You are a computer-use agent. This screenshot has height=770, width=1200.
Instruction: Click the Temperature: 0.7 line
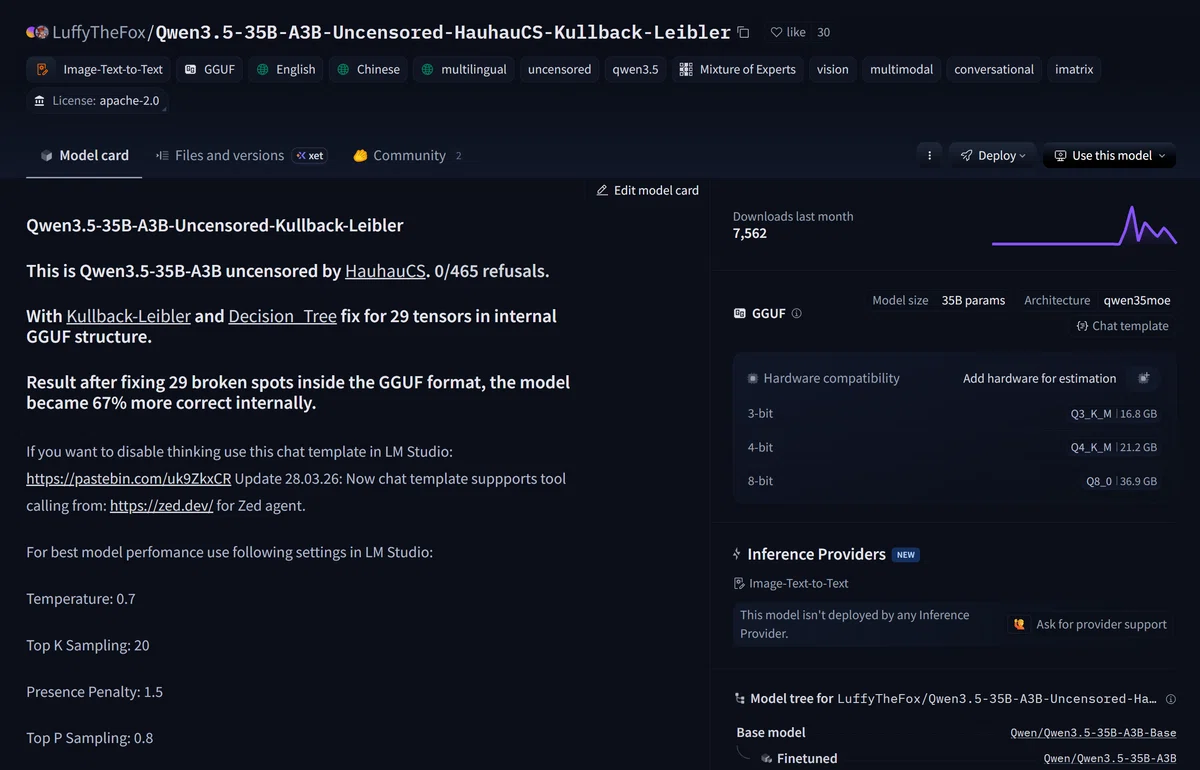point(81,599)
